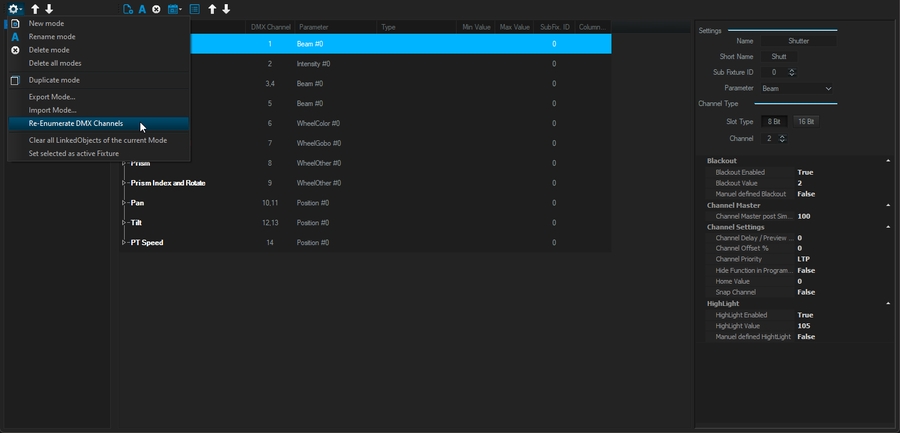Image resolution: width=900 pixels, height=433 pixels.
Task: Choose Re-Enumerate DMX Channels menu entry
Action: (76, 124)
